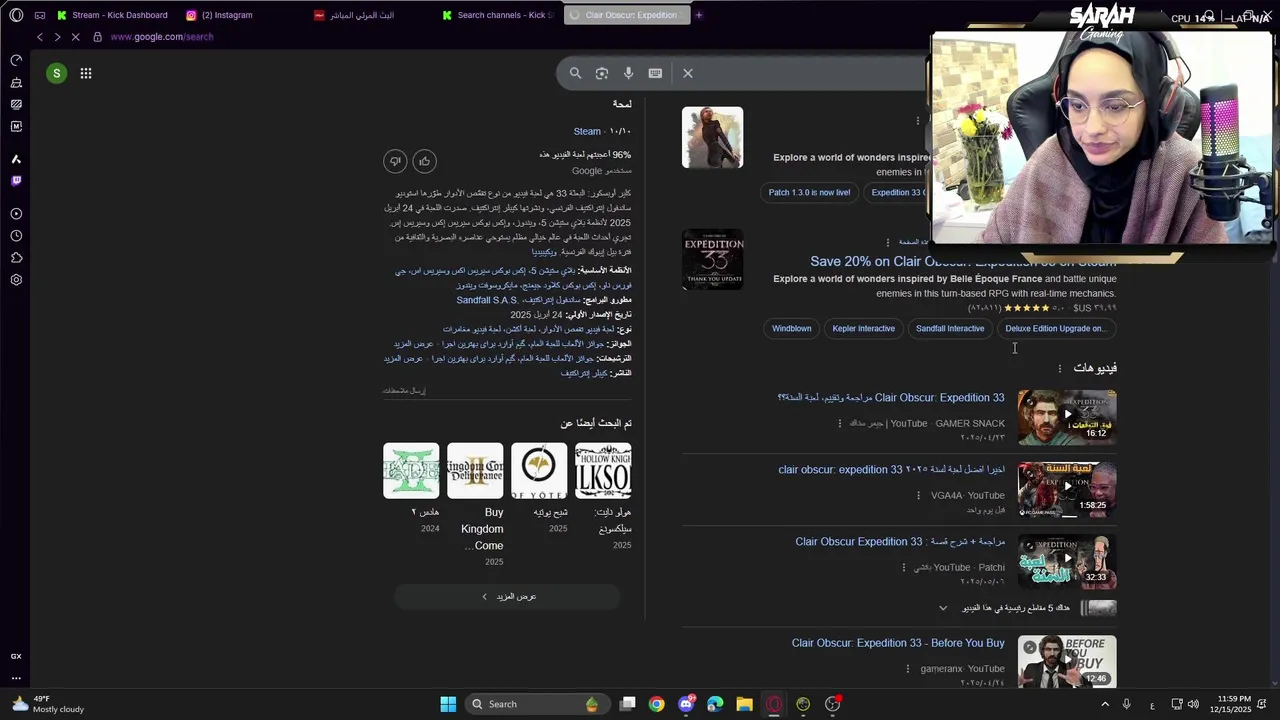The width and height of the screenshot is (1280, 720).
Task: Click the Kepler Interactive chip
Action: point(863,328)
